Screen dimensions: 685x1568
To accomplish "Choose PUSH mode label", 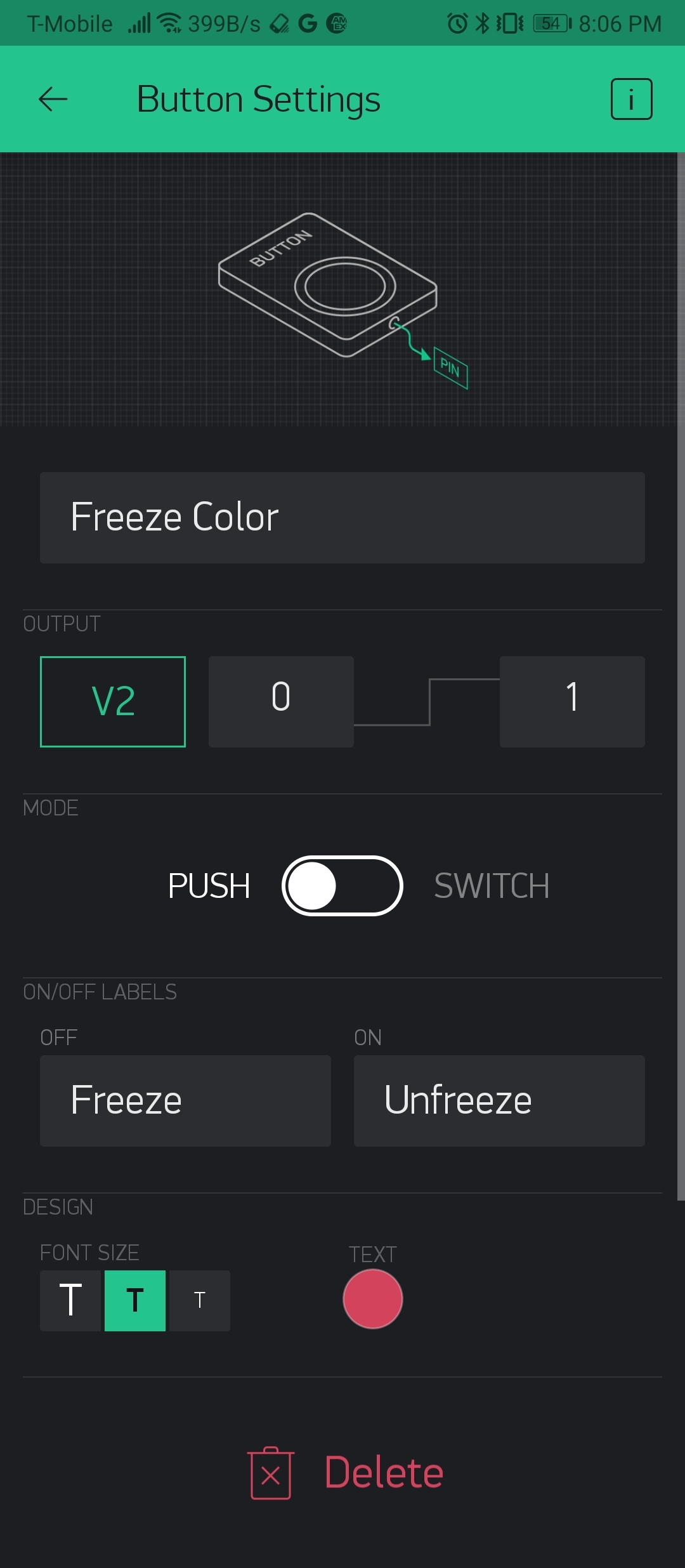I will (x=209, y=886).
